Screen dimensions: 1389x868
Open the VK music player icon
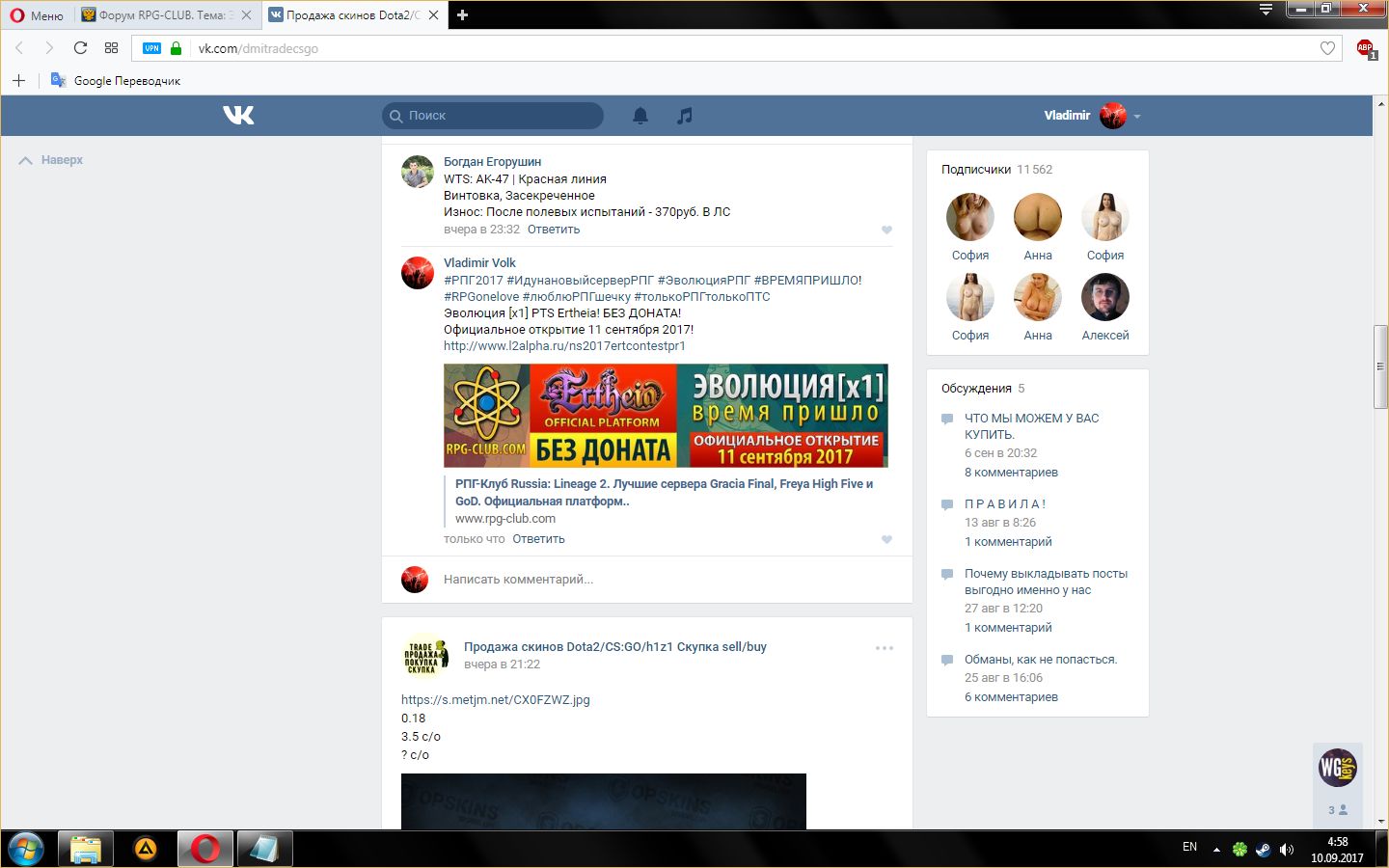[685, 116]
